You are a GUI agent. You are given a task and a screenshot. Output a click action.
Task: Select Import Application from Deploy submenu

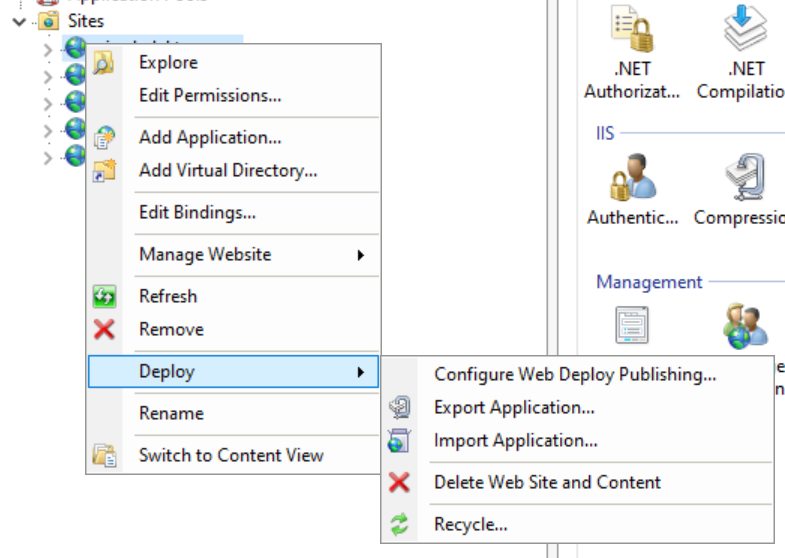515,440
